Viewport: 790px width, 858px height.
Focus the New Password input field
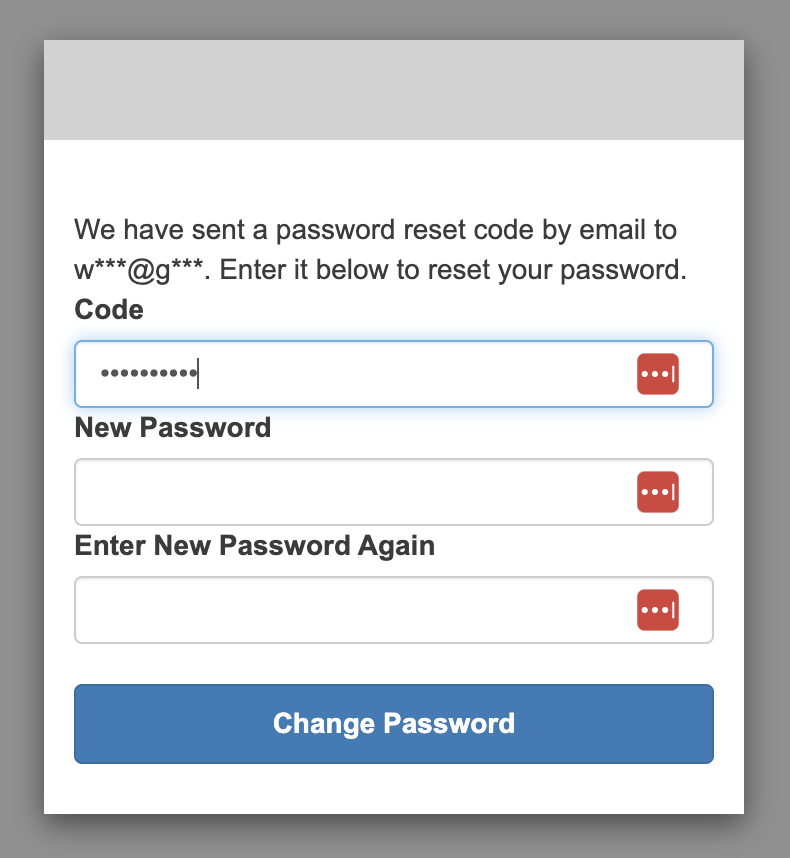pyautogui.click(x=394, y=492)
